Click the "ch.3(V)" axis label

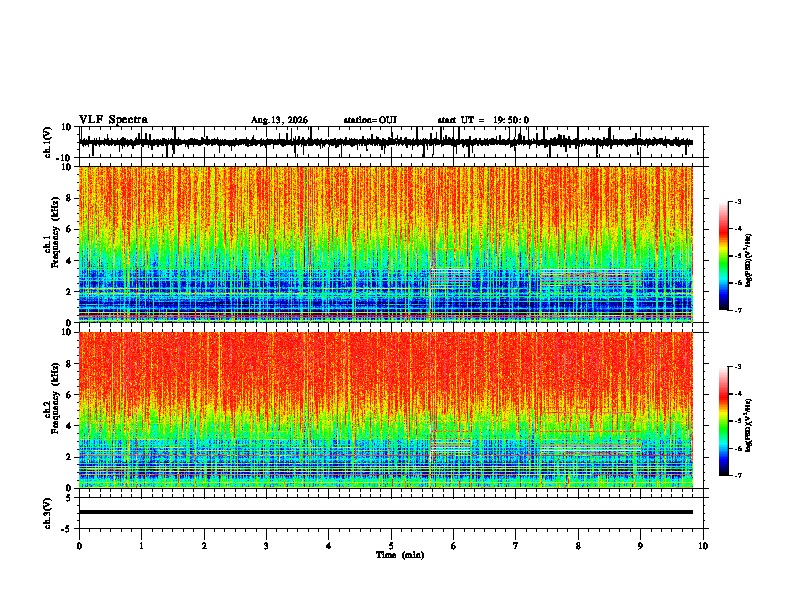[x=48, y=513]
